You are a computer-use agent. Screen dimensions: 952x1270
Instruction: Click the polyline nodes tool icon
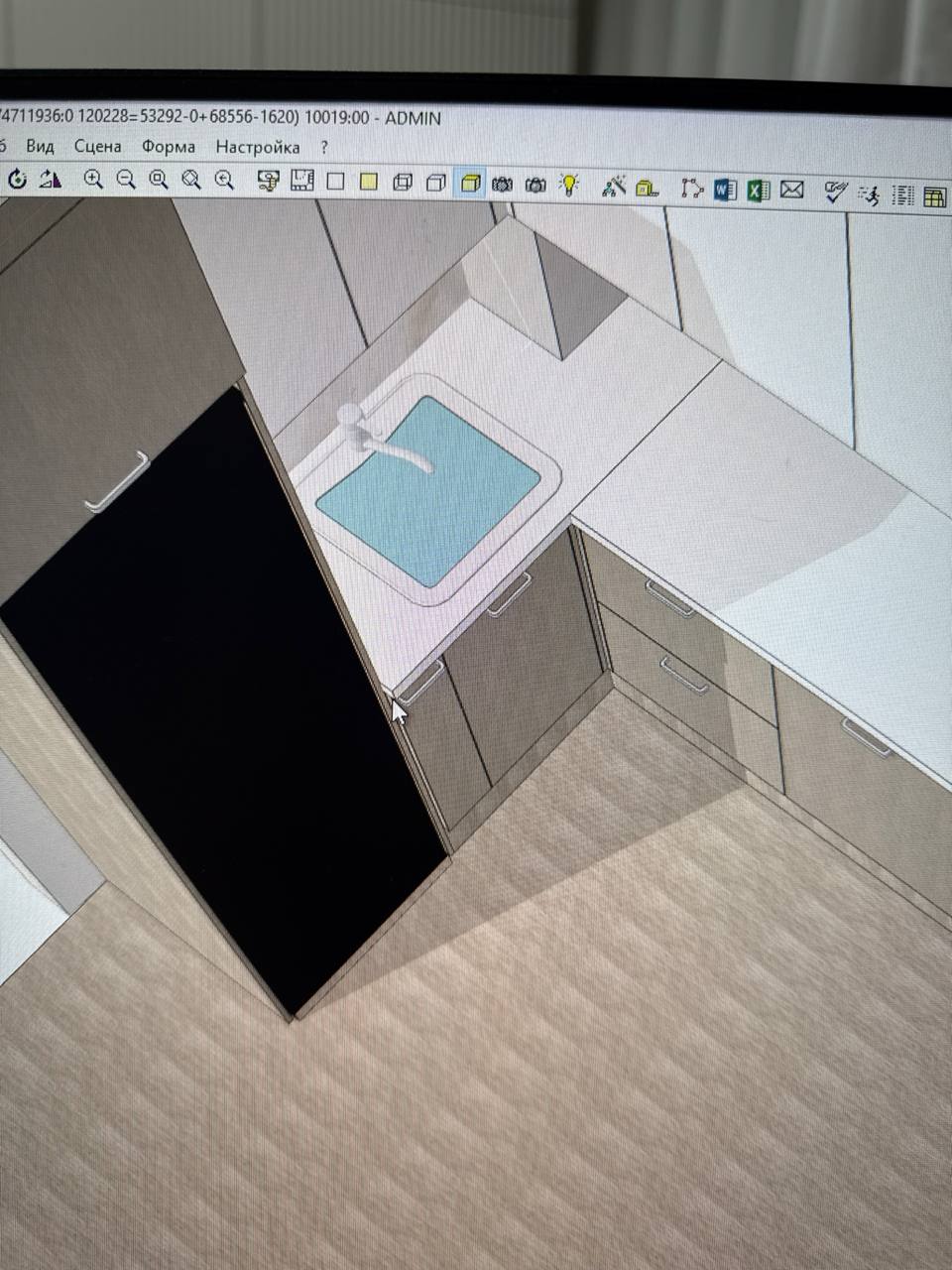[x=691, y=187]
